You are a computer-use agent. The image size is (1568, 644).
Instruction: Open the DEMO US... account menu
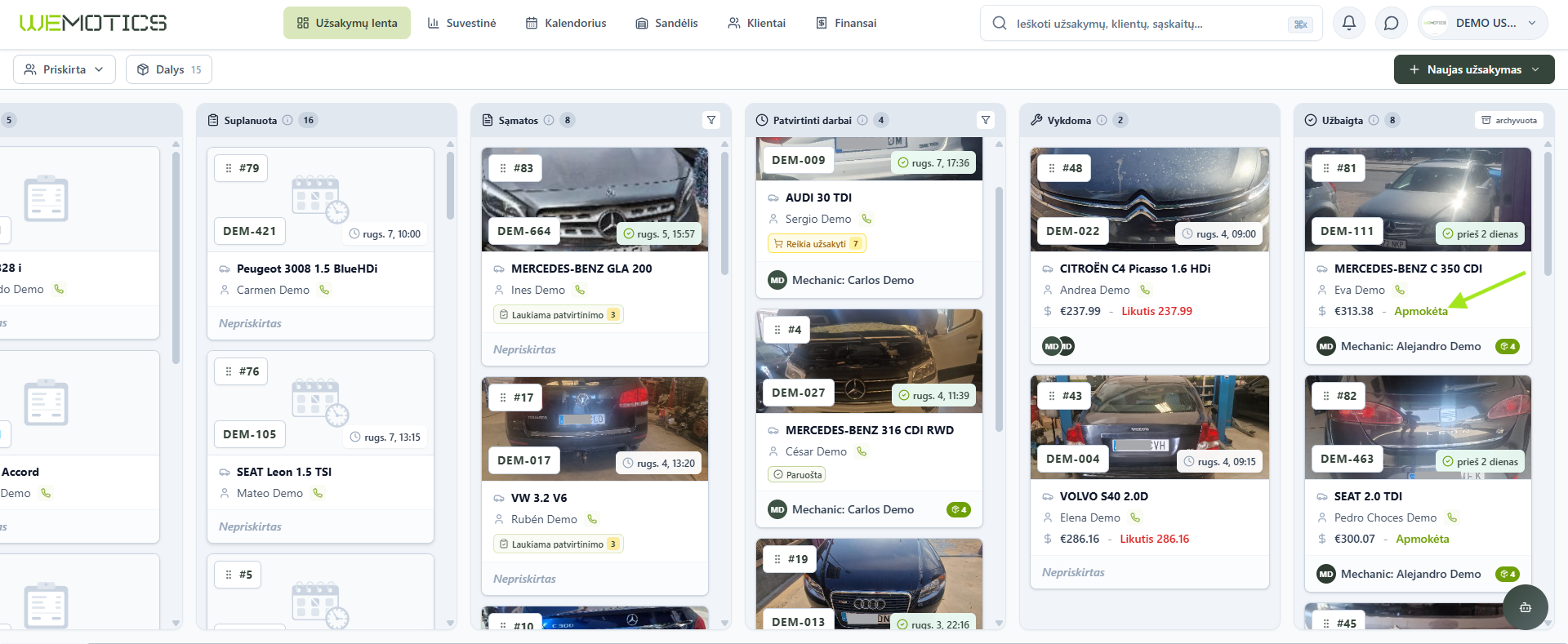click(1483, 23)
